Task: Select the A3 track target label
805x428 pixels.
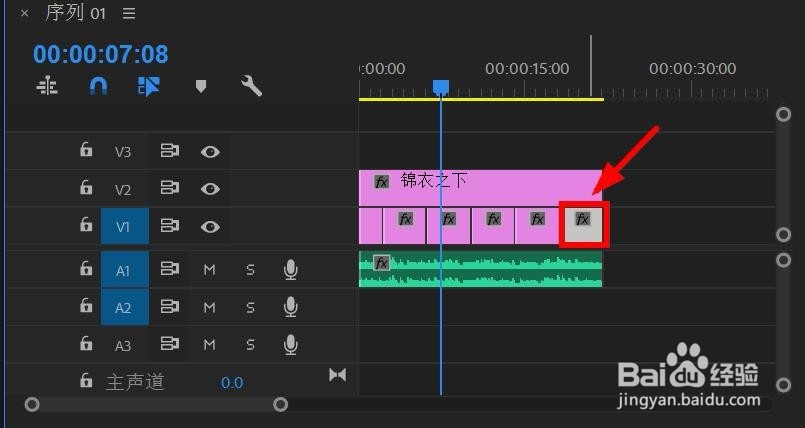Action: pyautogui.click(x=123, y=345)
